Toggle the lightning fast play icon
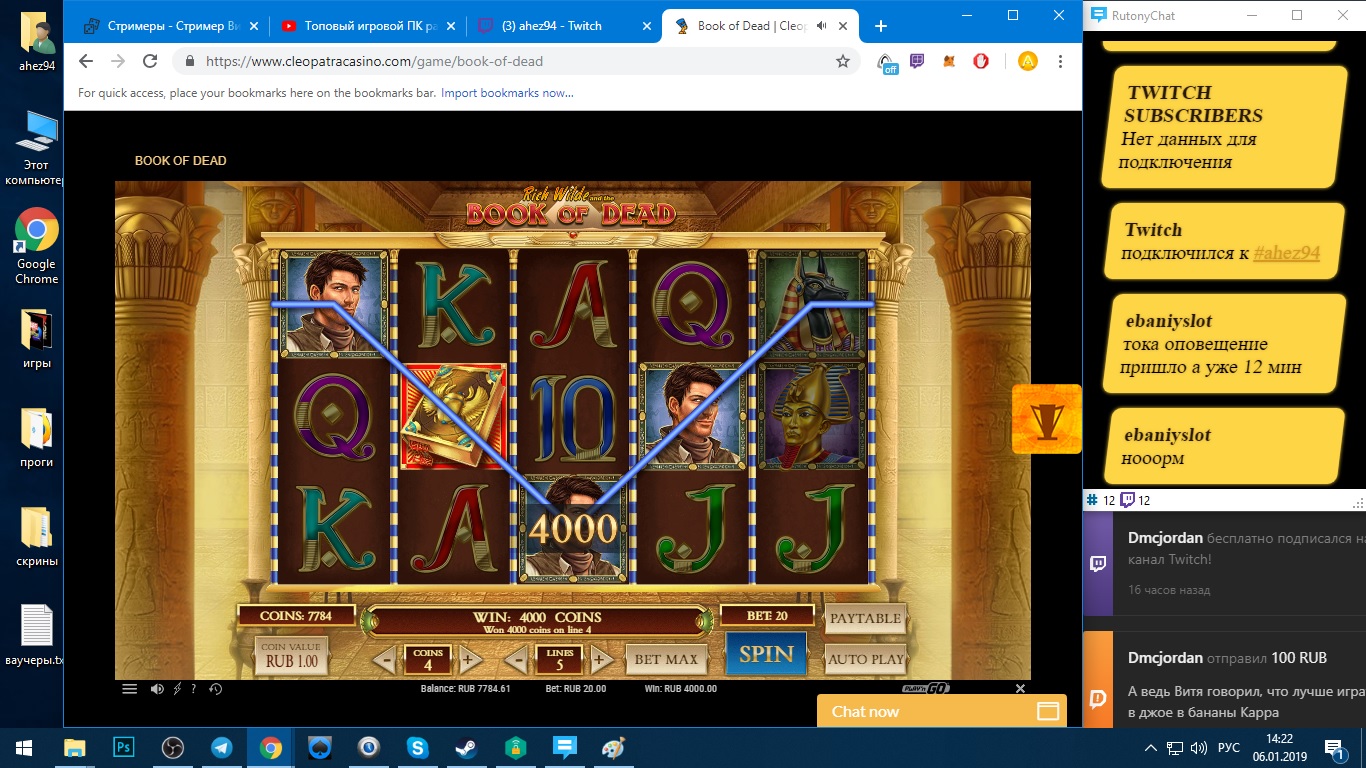The width and height of the screenshot is (1366, 768). [177, 689]
